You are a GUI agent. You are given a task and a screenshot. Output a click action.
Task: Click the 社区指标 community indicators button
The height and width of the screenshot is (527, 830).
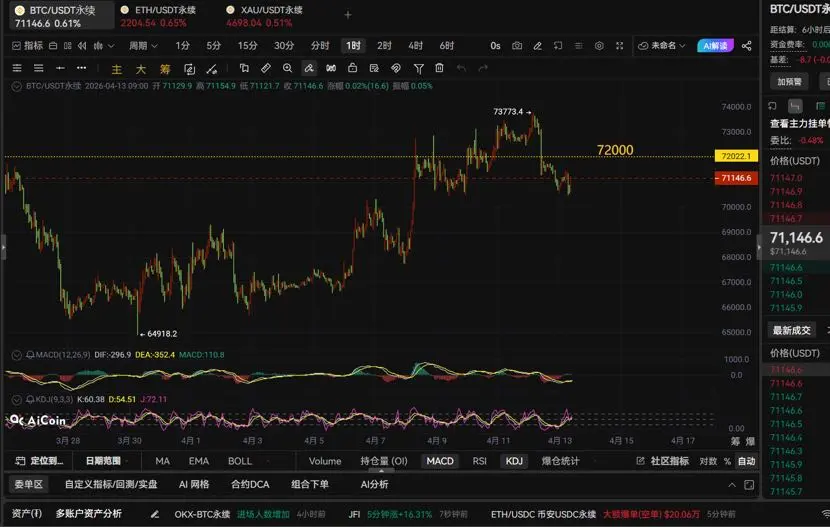pyautogui.click(x=663, y=461)
